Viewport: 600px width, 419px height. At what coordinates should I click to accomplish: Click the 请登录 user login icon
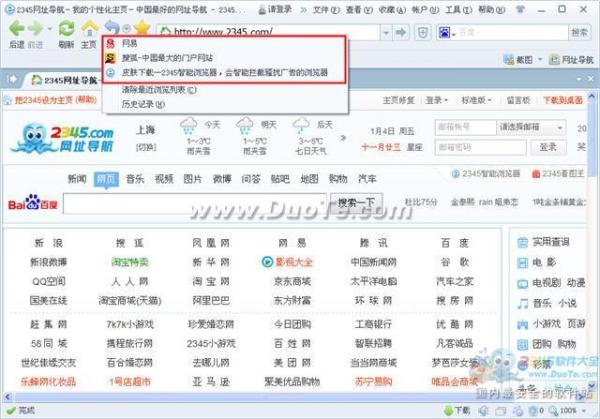click(262, 9)
